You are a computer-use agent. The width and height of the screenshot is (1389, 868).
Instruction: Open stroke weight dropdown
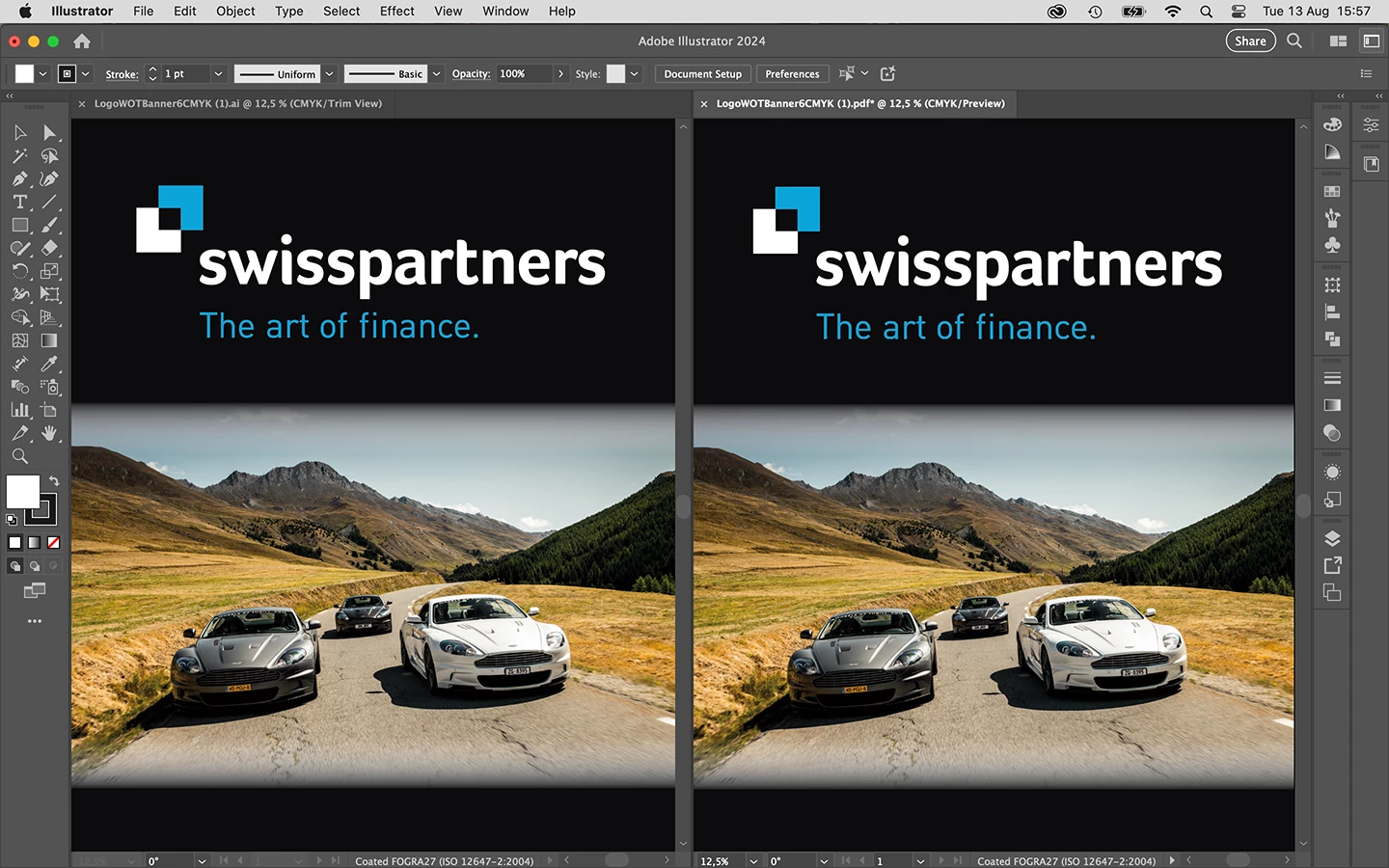(218, 74)
